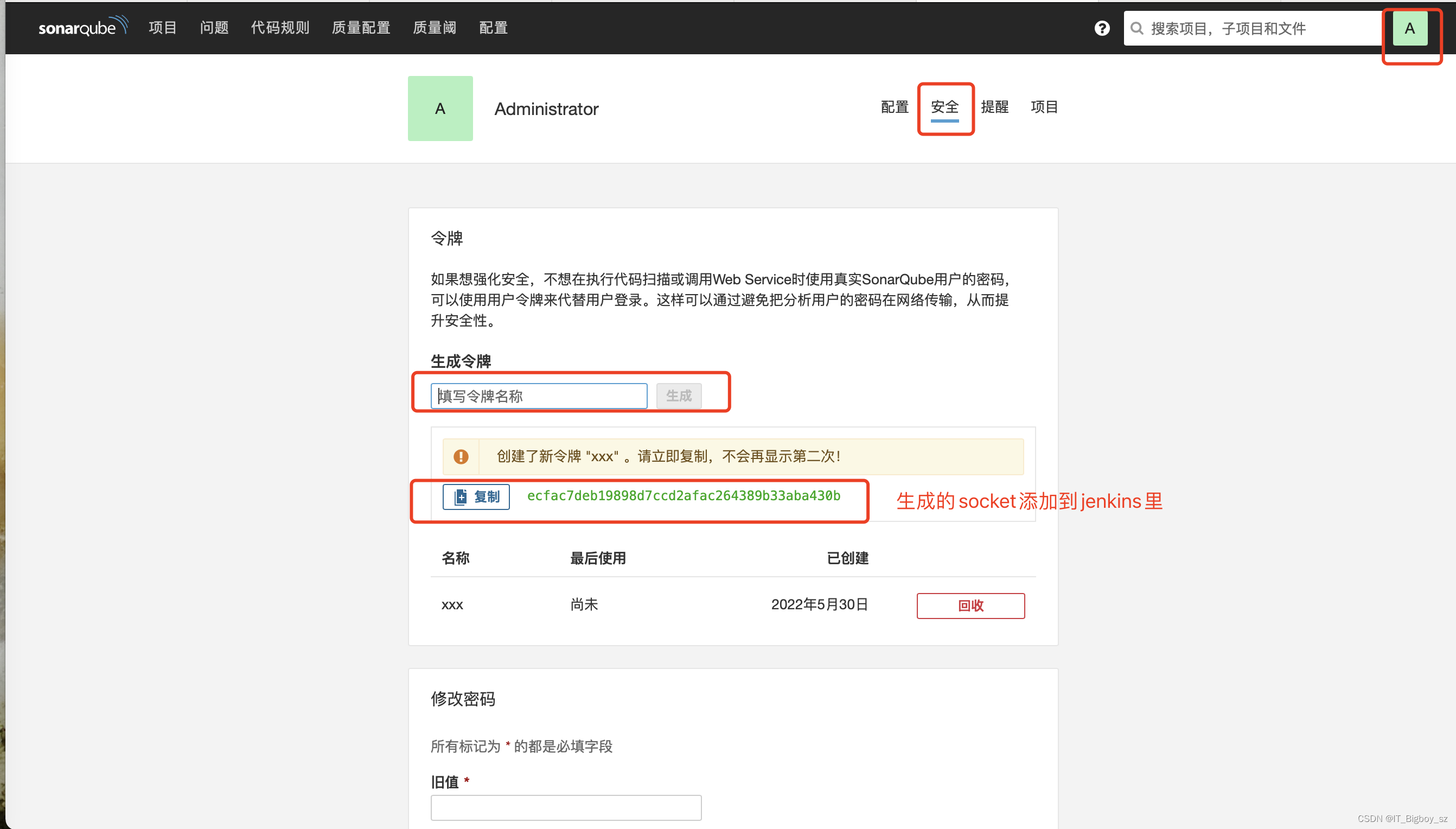
Task: Click the token name input field
Action: coord(539,396)
